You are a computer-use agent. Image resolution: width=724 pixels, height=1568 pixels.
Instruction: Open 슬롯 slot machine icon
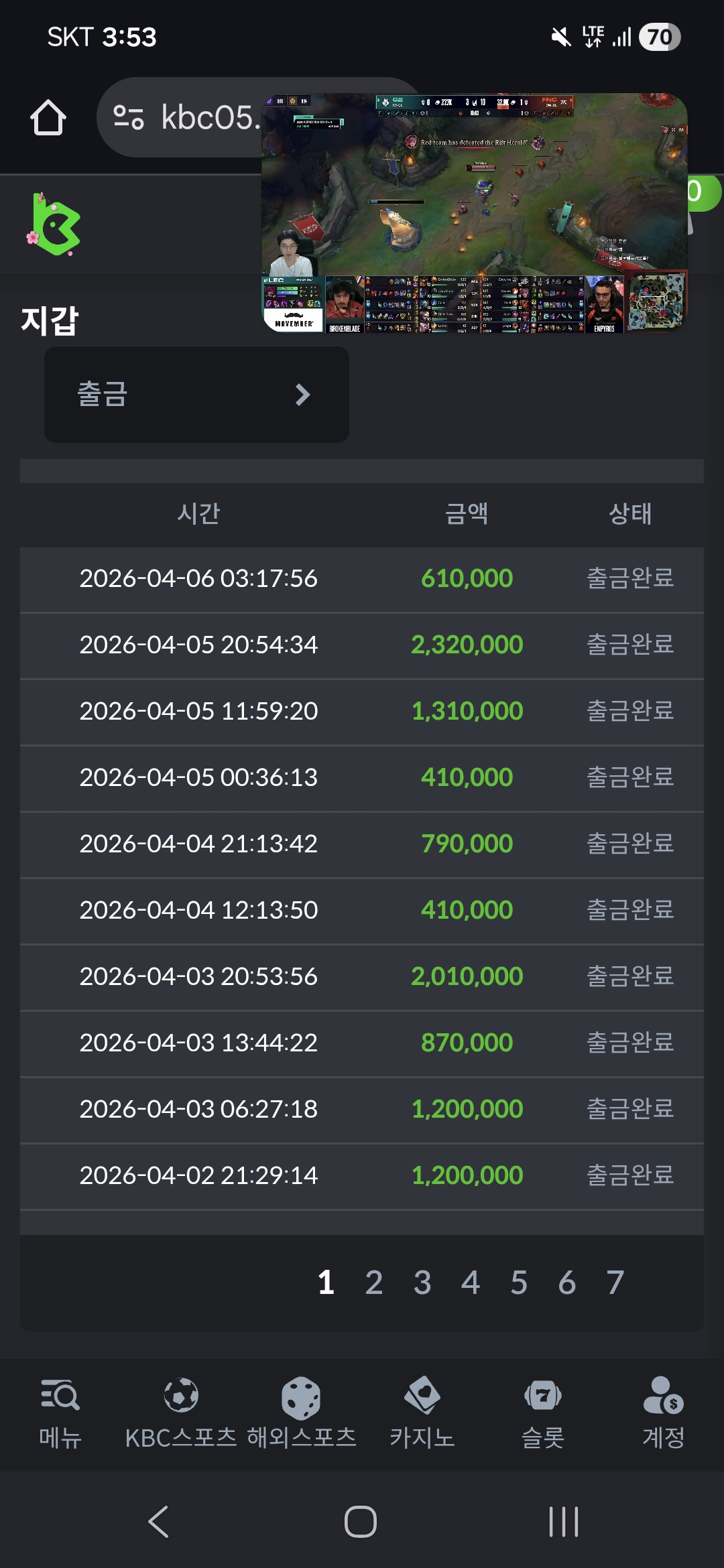543,1396
